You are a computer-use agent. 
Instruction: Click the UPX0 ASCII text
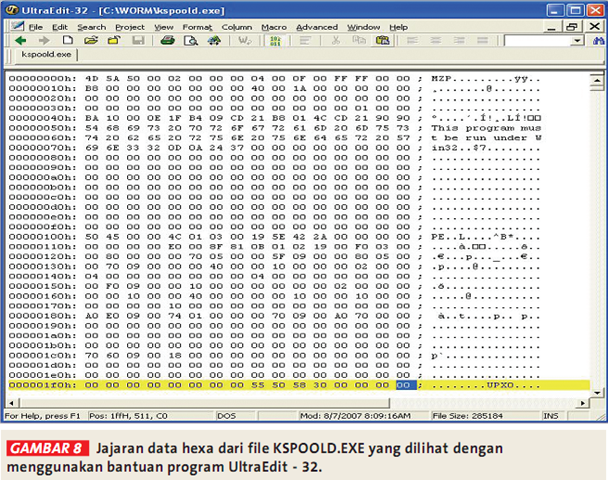tap(500, 385)
